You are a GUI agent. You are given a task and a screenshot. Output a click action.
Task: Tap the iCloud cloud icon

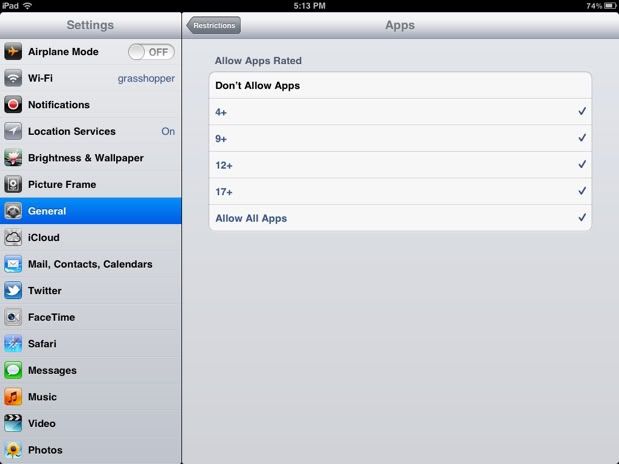tap(13, 237)
